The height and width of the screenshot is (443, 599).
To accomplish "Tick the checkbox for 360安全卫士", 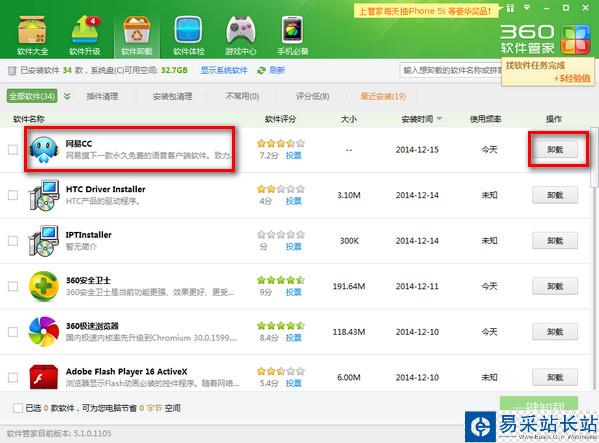I will coord(13,286).
